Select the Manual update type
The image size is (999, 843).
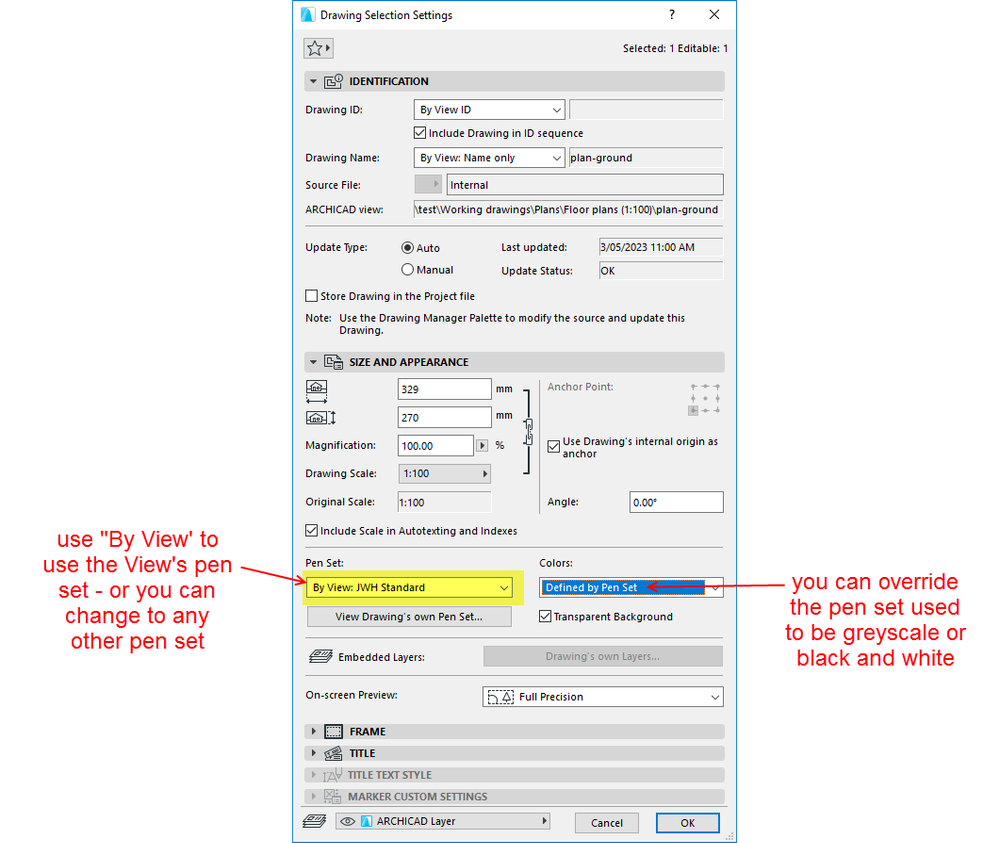pyautogui.click(x=407, y=270)
